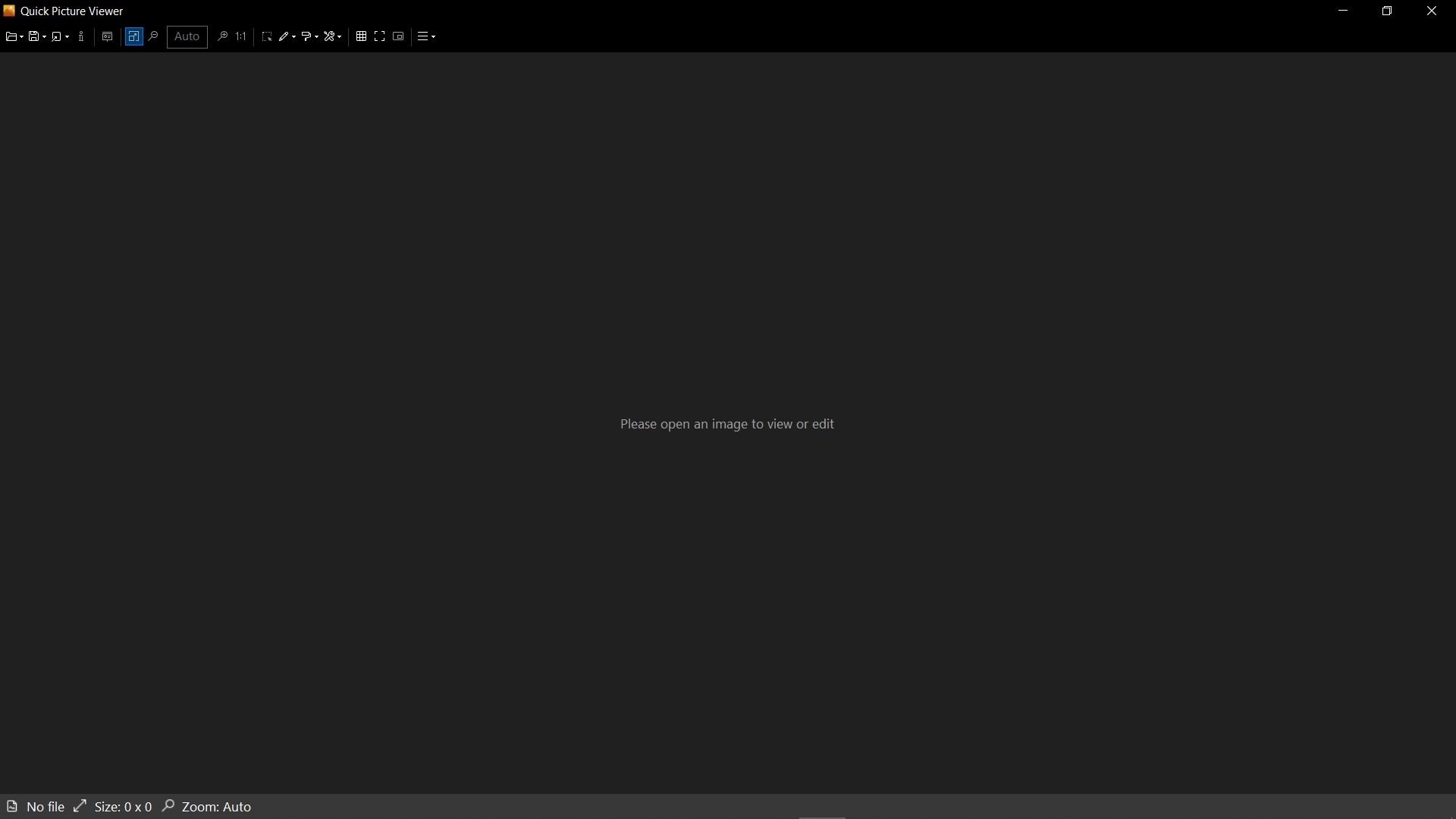Zoom out using the magnifier icon
Image resolution: width=1456 pixels, height=819 pixels.
(x=152, y=36)
